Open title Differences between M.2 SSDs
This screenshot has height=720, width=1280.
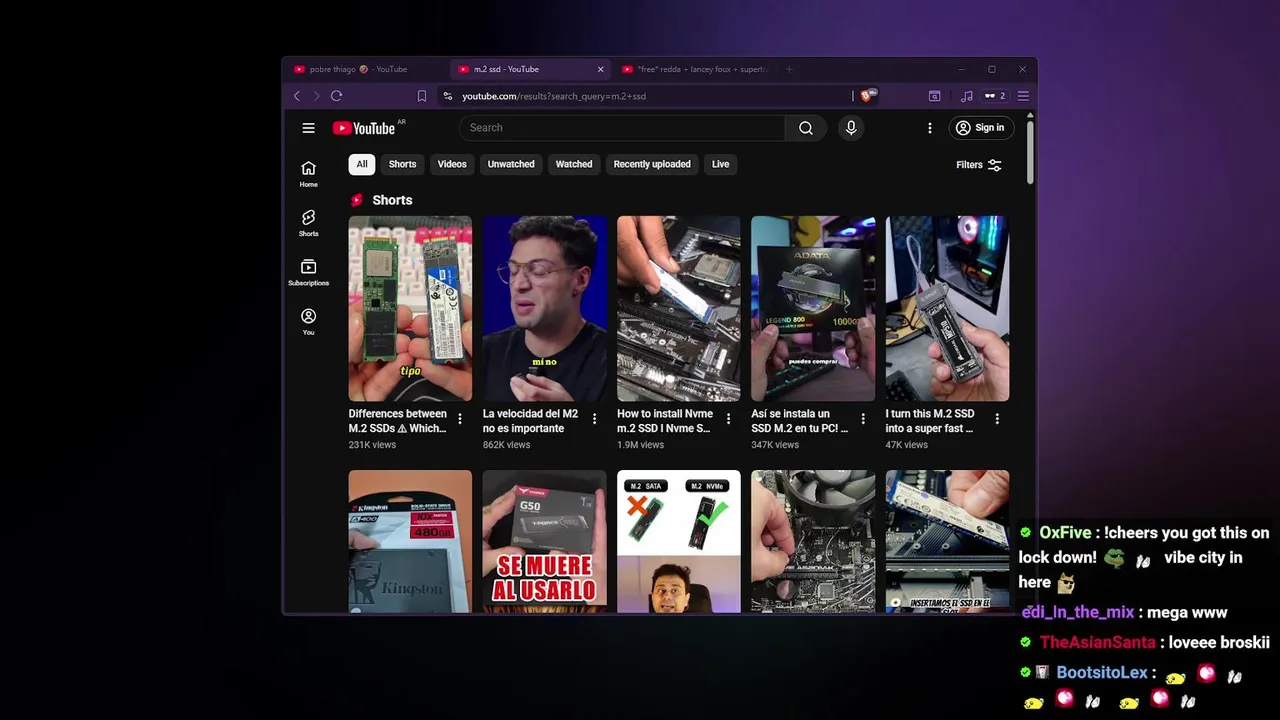tap(398, 421)
